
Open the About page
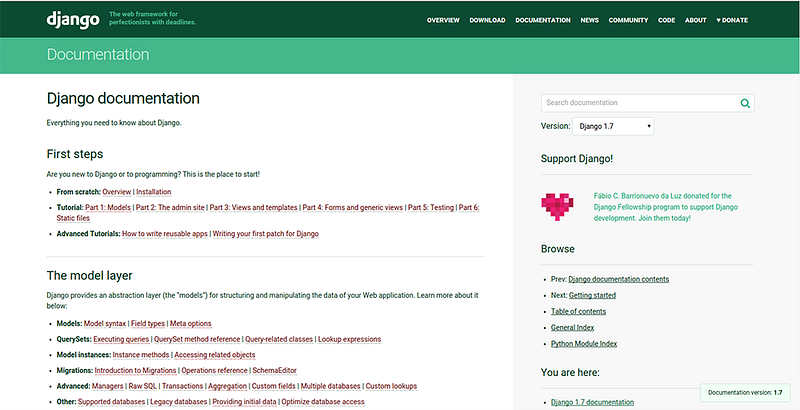click(x=695, y=20)
